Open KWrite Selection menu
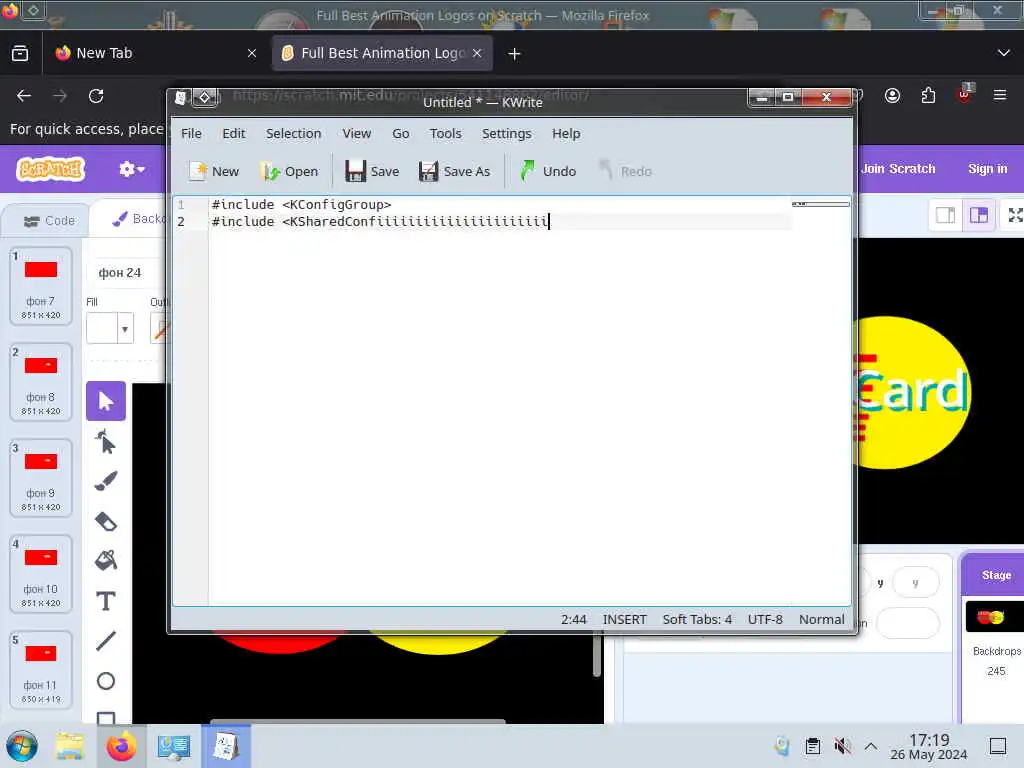This screenshot has width=1024, height=768. 293,133
